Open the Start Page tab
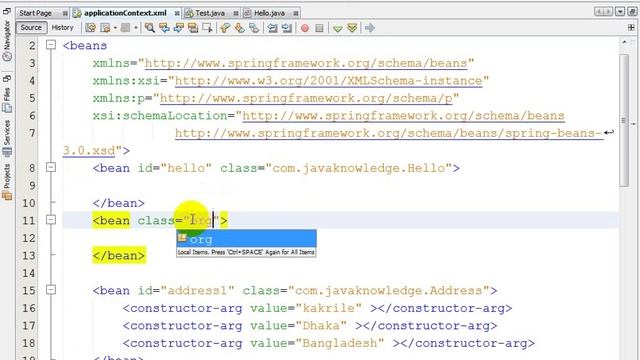 (x=36, y=13)
